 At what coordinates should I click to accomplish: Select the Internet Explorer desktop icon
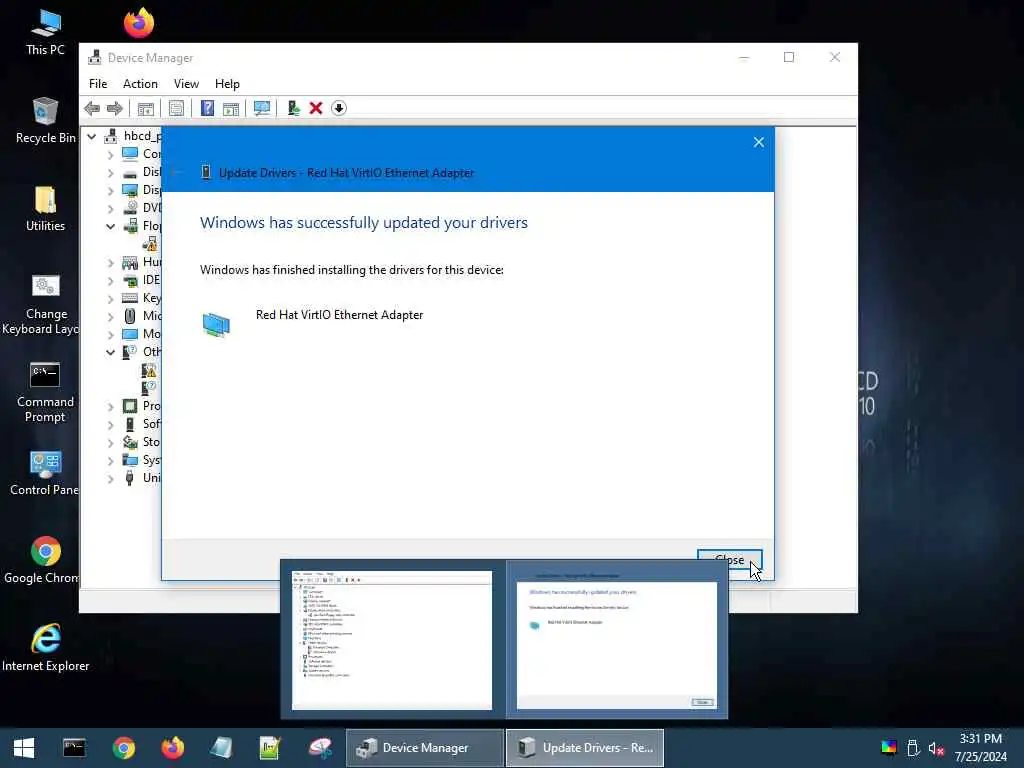(45, 648)
